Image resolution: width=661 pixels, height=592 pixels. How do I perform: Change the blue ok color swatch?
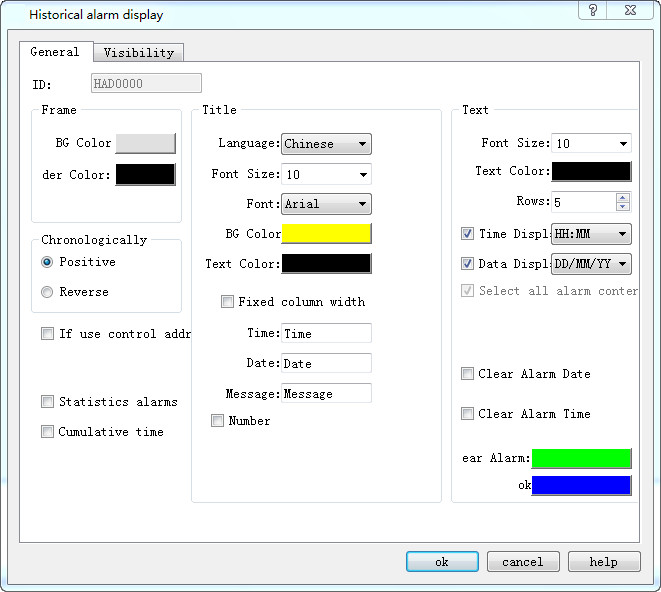pyautogui.click(x=581, y=485)
